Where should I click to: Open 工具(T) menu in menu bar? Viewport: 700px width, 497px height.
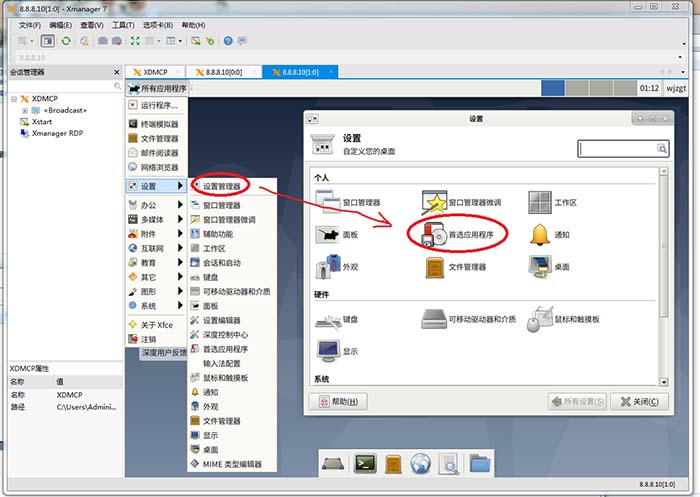[x=123, y=25]
